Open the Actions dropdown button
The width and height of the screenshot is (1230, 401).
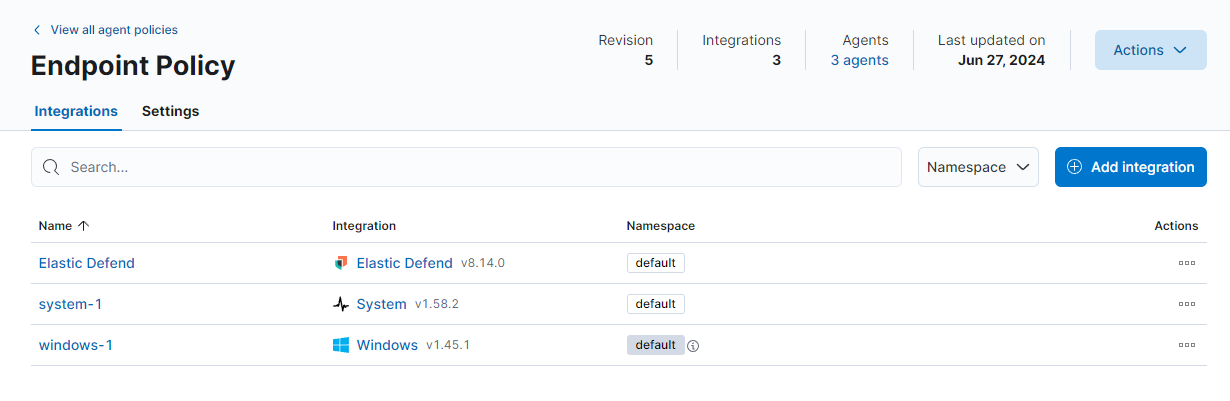[x=1150, y=50]
